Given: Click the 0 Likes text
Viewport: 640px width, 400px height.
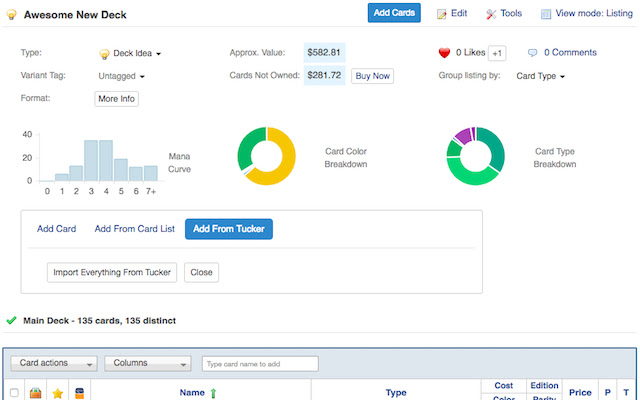Looking at the screenshot, I should [x=470, y=53].
